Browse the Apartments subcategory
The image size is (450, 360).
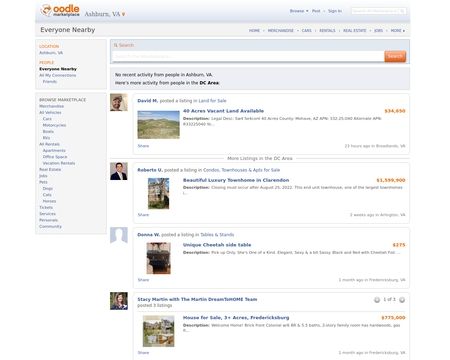click(54, 150)
